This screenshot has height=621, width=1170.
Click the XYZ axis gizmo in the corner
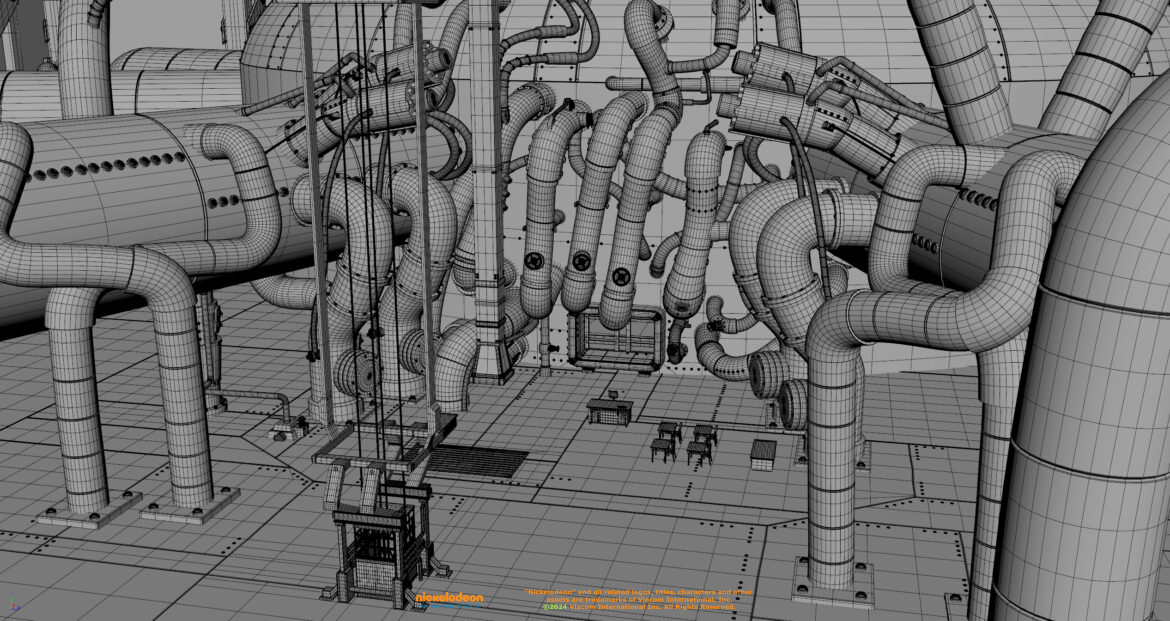pos(12,605)
